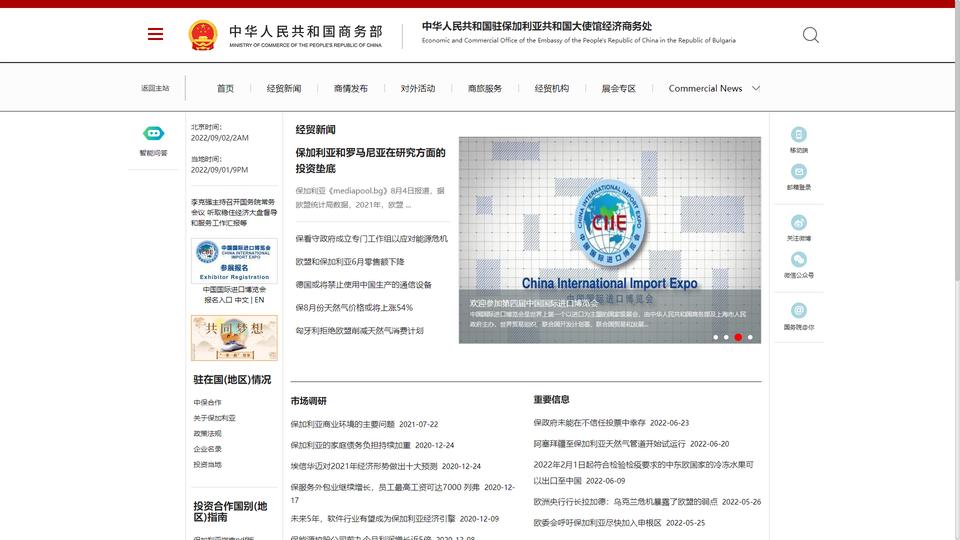
Task: Open the search magnifier icon
Action: point(811,35)
